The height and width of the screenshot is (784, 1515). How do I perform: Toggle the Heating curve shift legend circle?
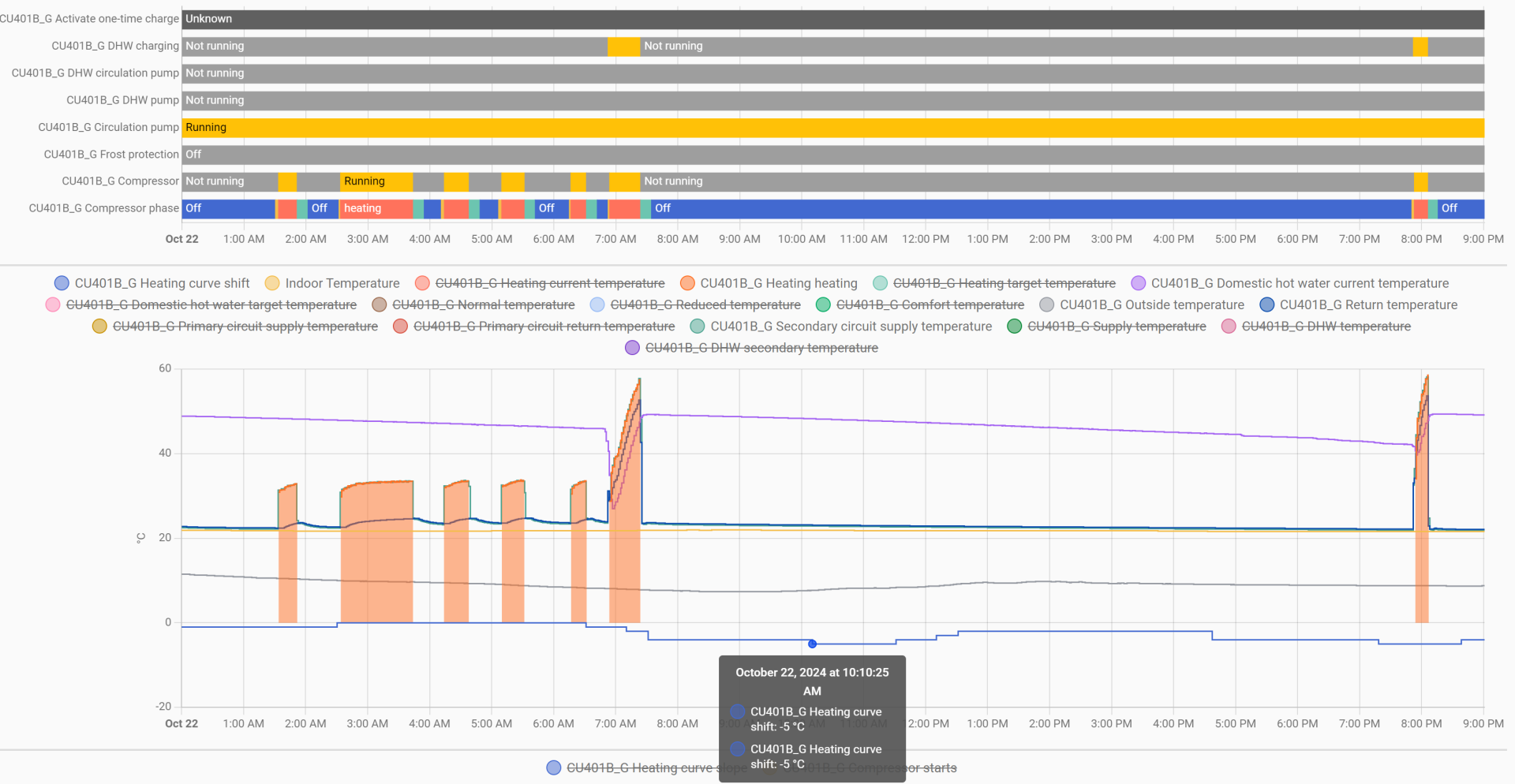coord(62,283)
